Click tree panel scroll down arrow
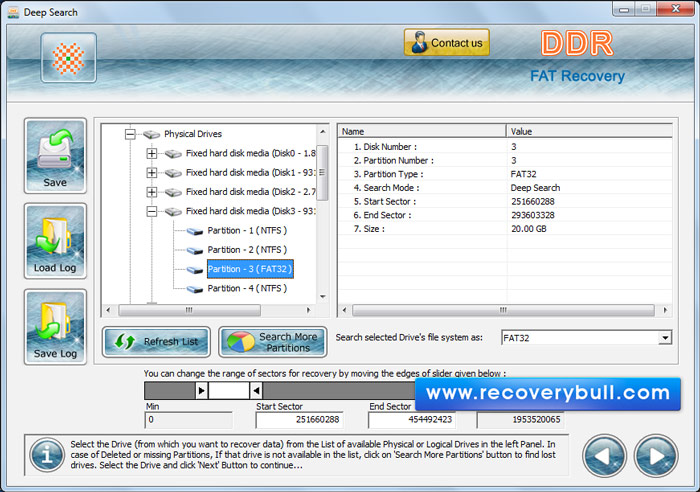The height and width of the screenshot is (492, 700). click(322, 297)
